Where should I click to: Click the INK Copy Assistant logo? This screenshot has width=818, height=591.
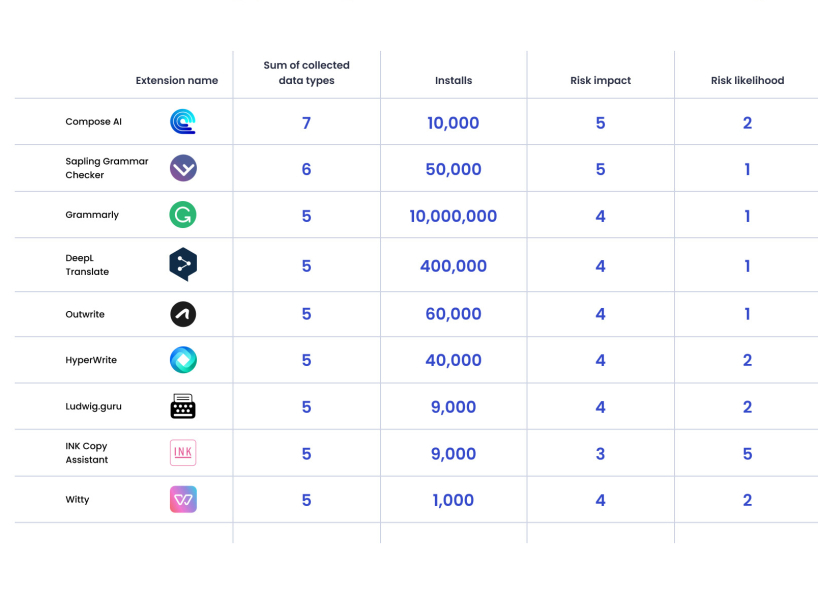pos(183,453)
